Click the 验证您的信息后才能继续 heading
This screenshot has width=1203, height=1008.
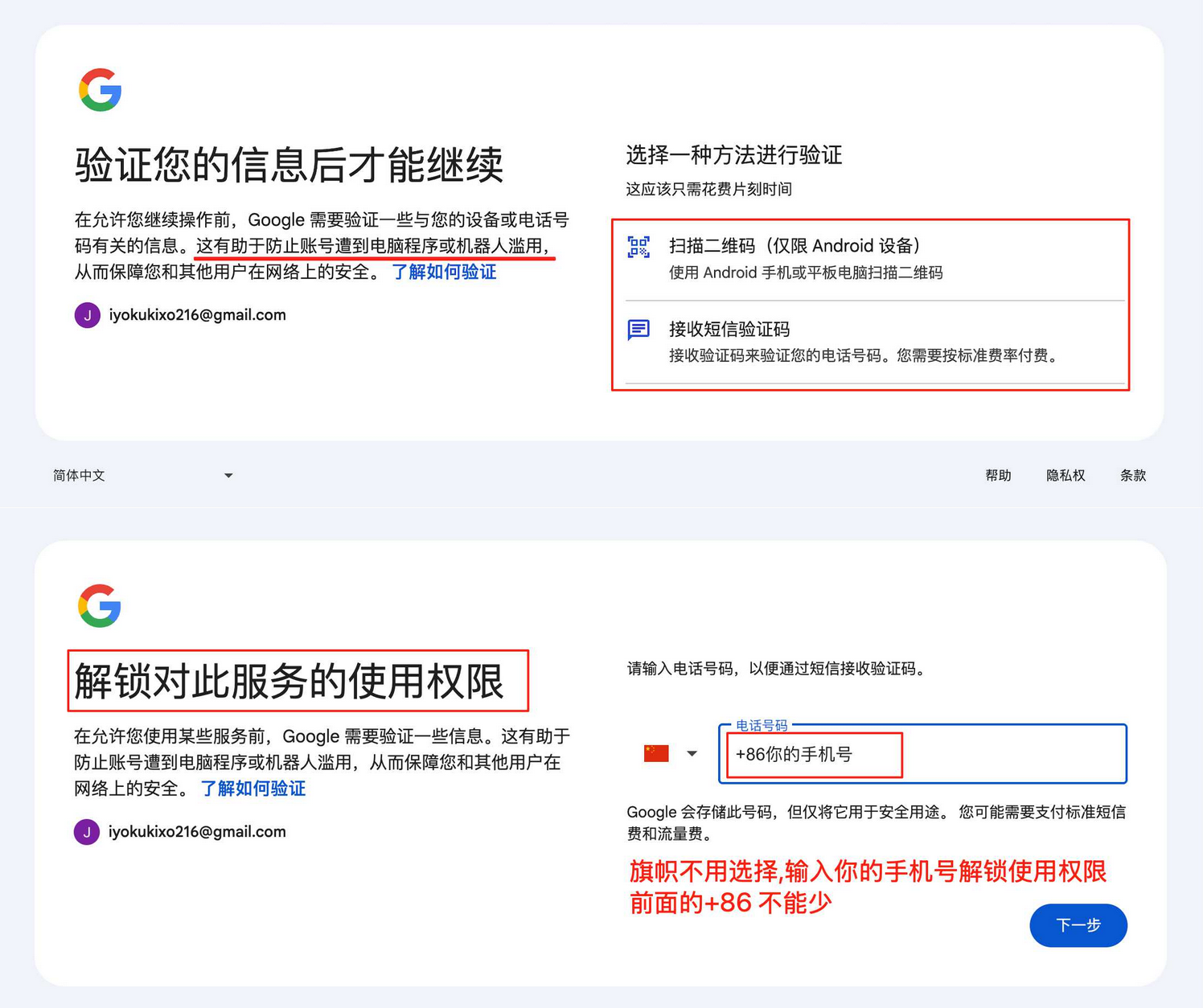point(289,166)
